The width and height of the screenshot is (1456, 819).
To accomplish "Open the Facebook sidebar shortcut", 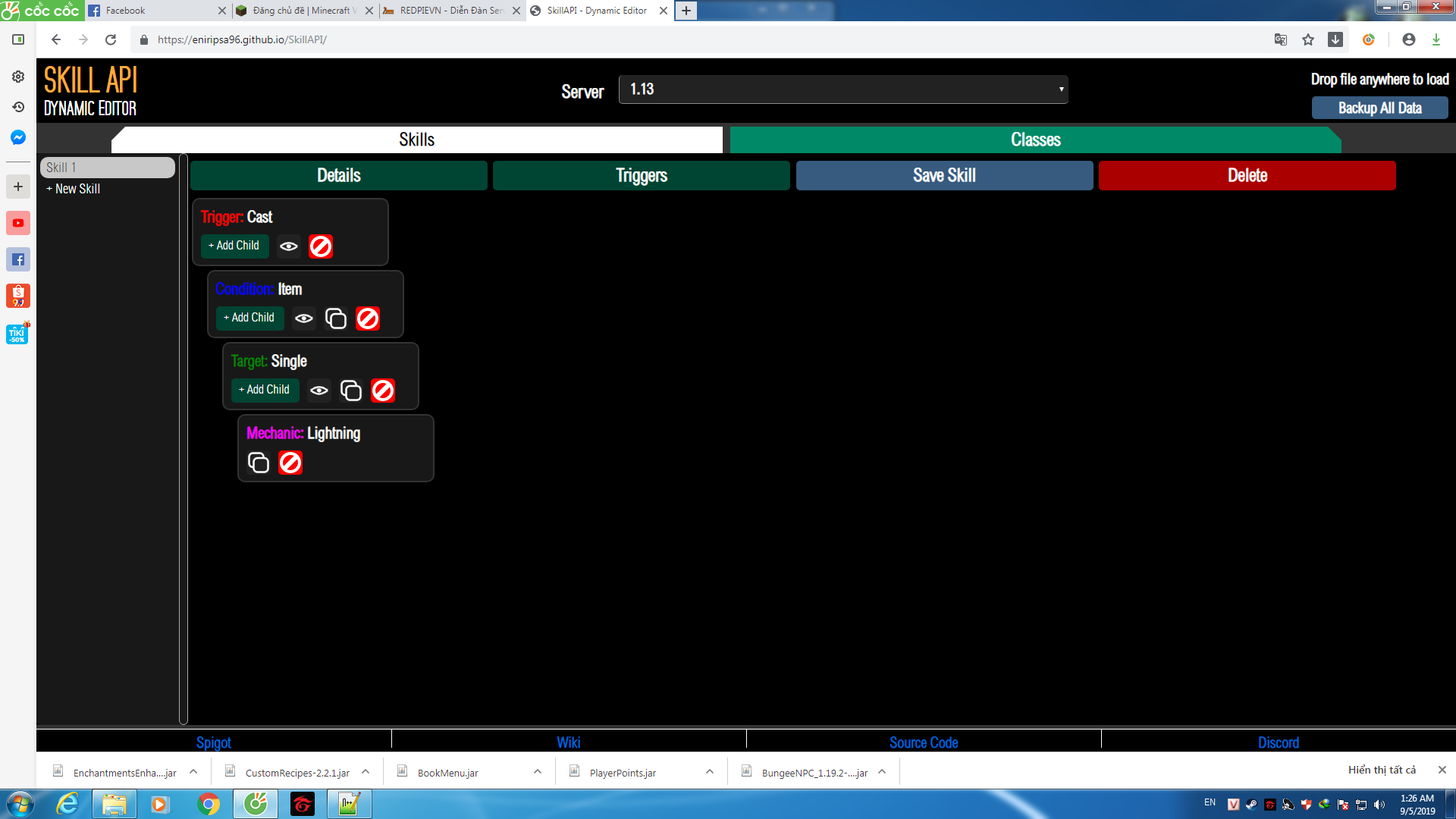I will (18, 259).
